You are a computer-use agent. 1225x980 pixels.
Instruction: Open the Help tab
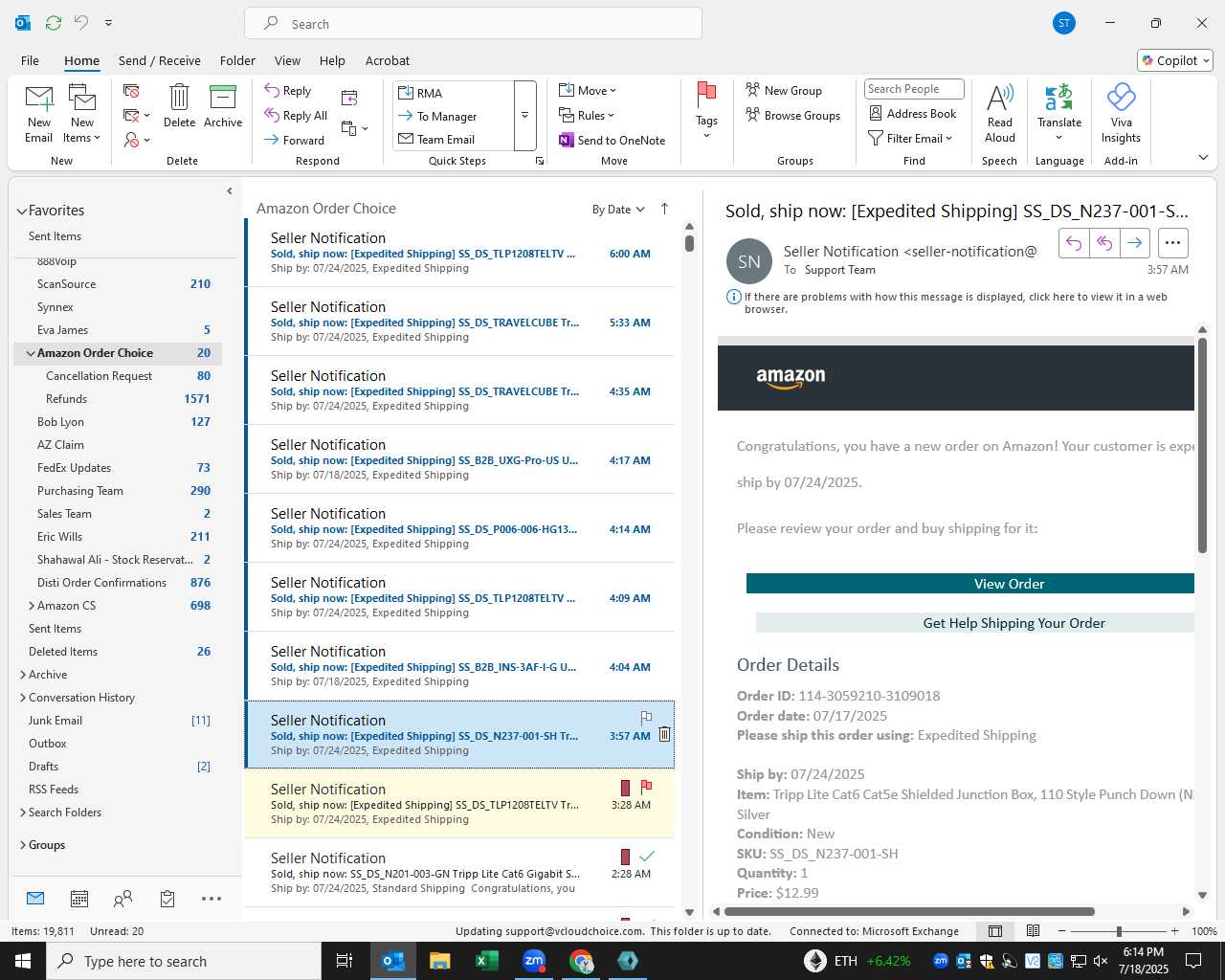(x=332, y=60)
